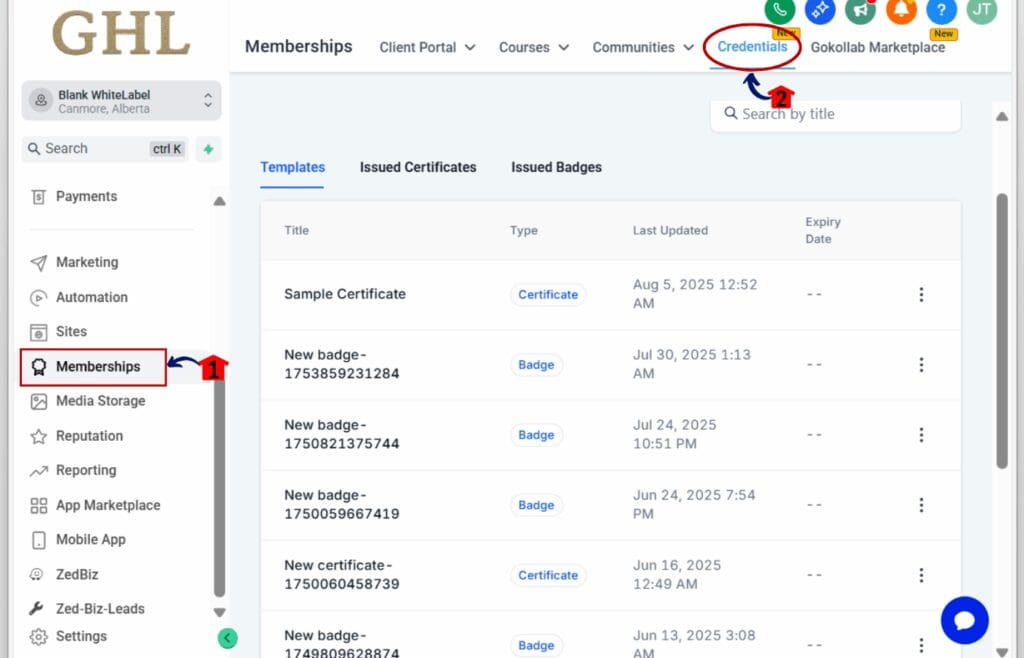Switch to Issued Badges tab
This screenshot has height=658, width=1024.
[556, 167]
